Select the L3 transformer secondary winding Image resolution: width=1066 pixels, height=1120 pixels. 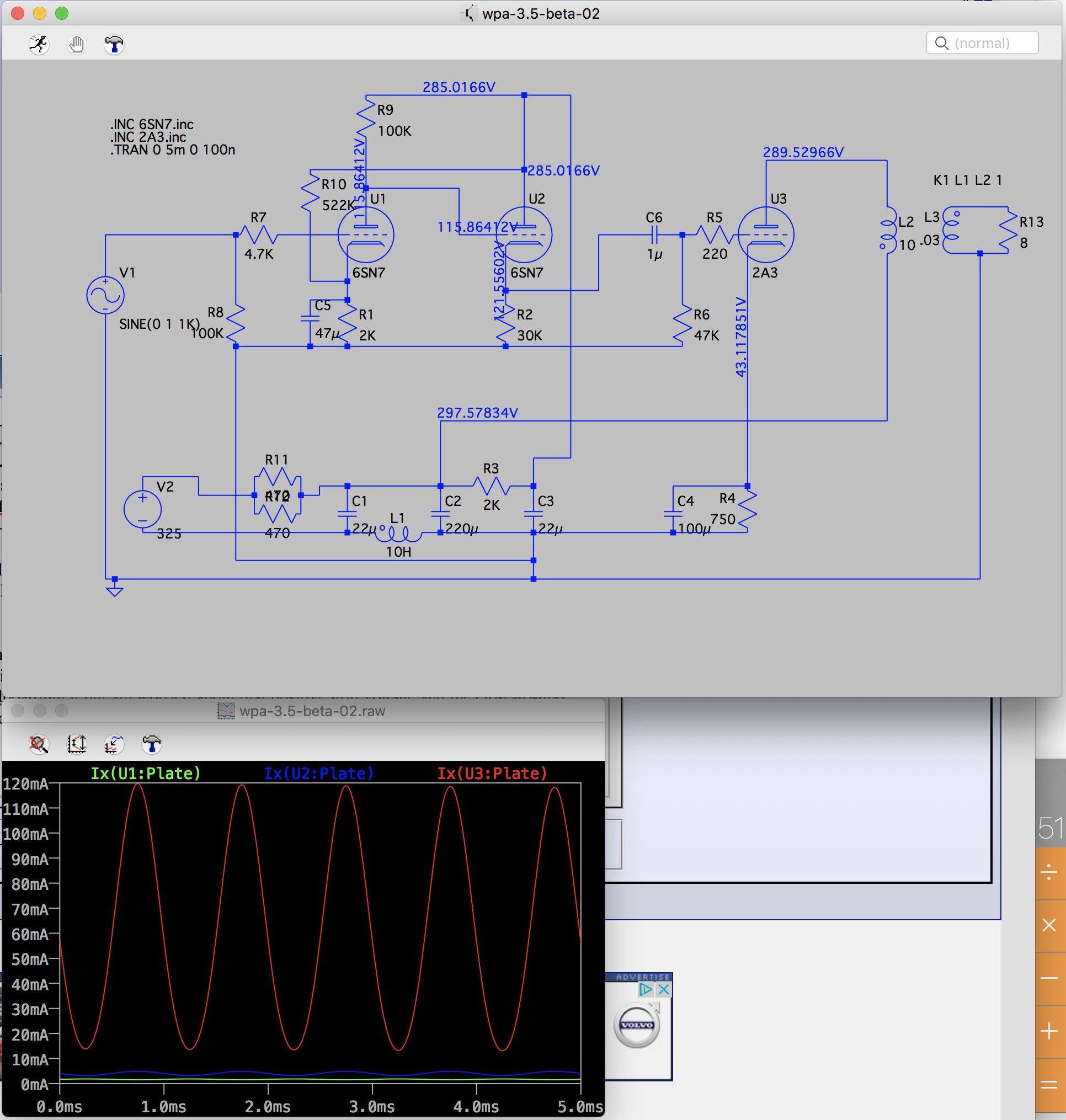(951, 230)
